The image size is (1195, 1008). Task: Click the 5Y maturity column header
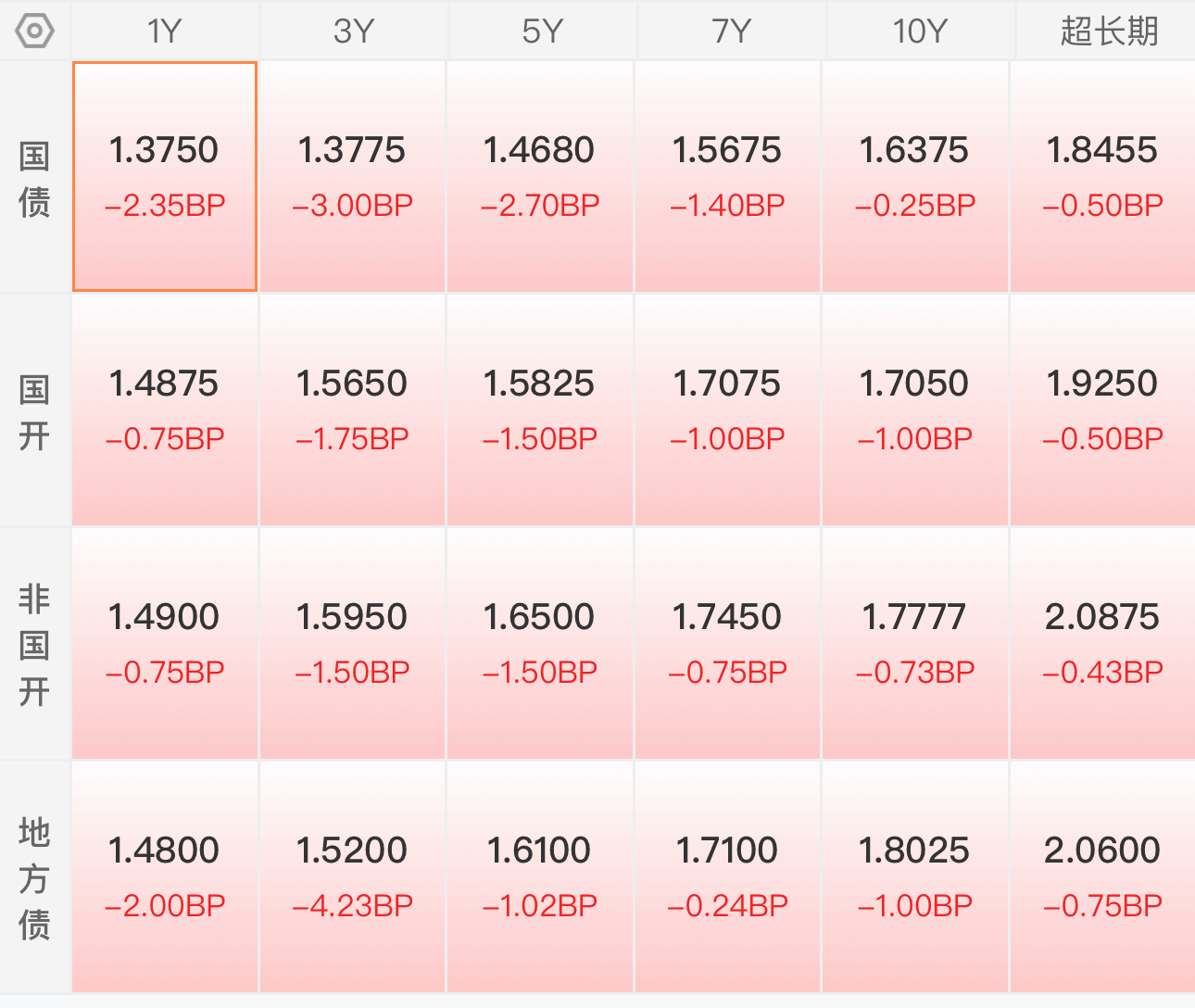(542, 31)
